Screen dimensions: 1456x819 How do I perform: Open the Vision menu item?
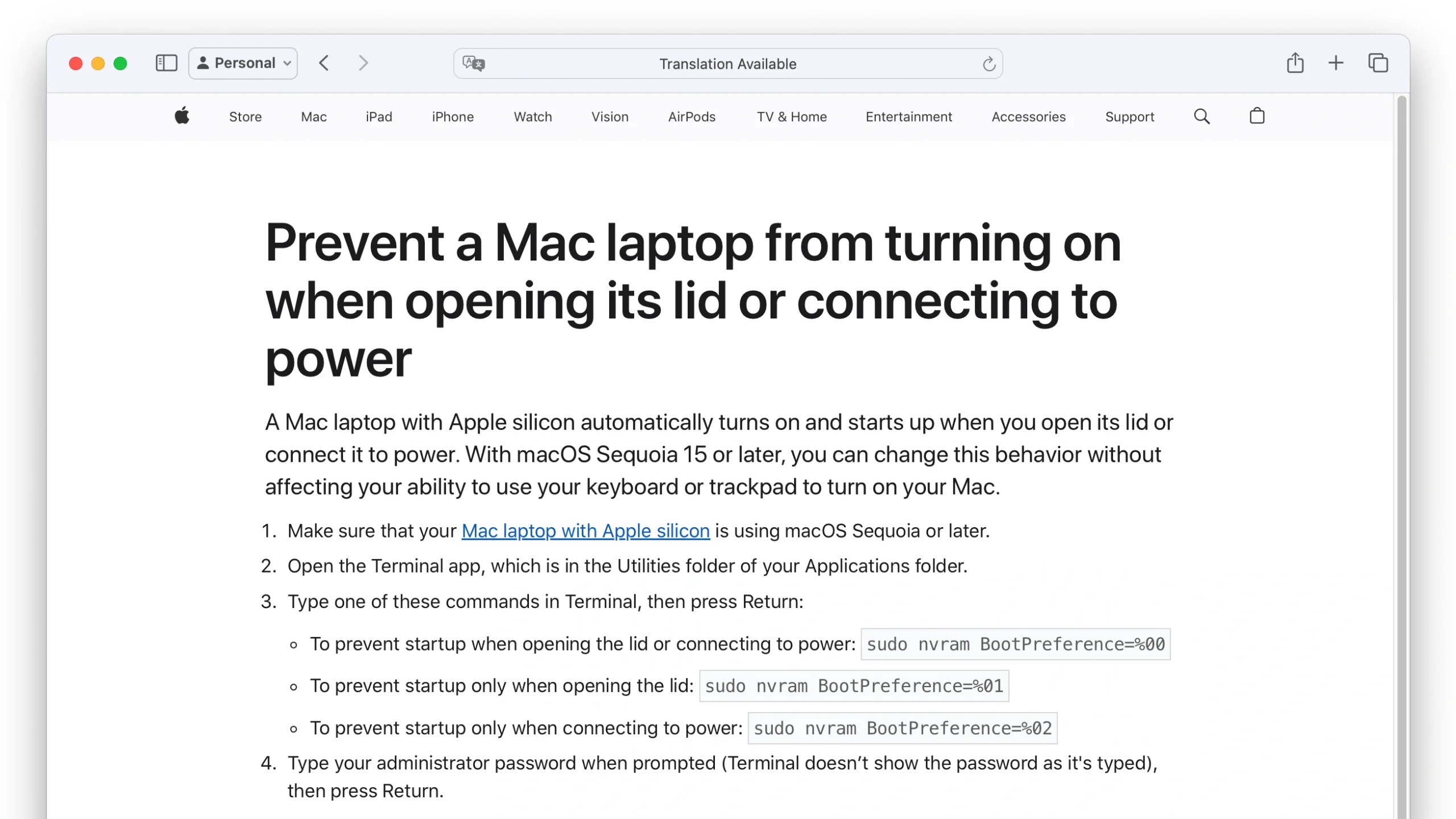click(x=610, y=117)
